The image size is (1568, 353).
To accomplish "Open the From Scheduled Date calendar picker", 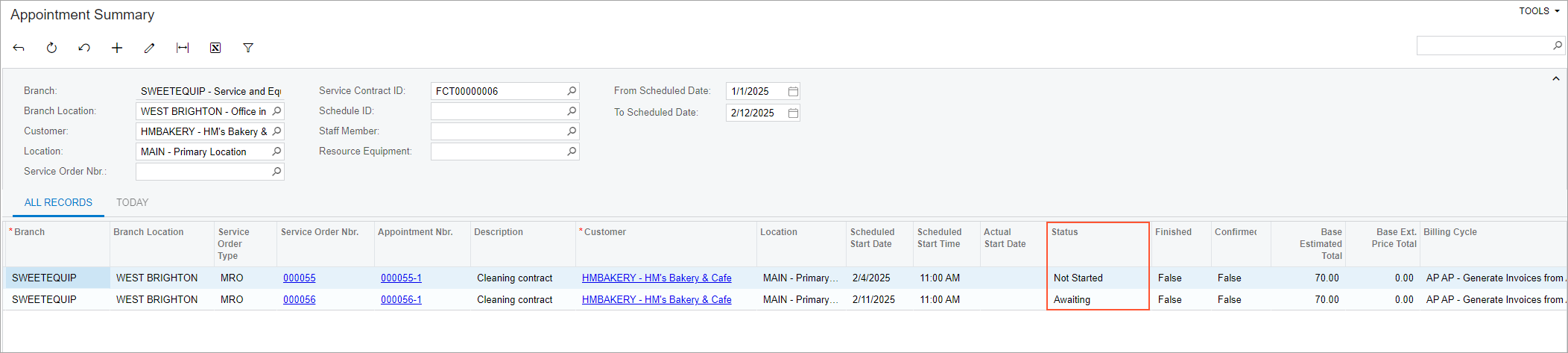I will point(793,91).
